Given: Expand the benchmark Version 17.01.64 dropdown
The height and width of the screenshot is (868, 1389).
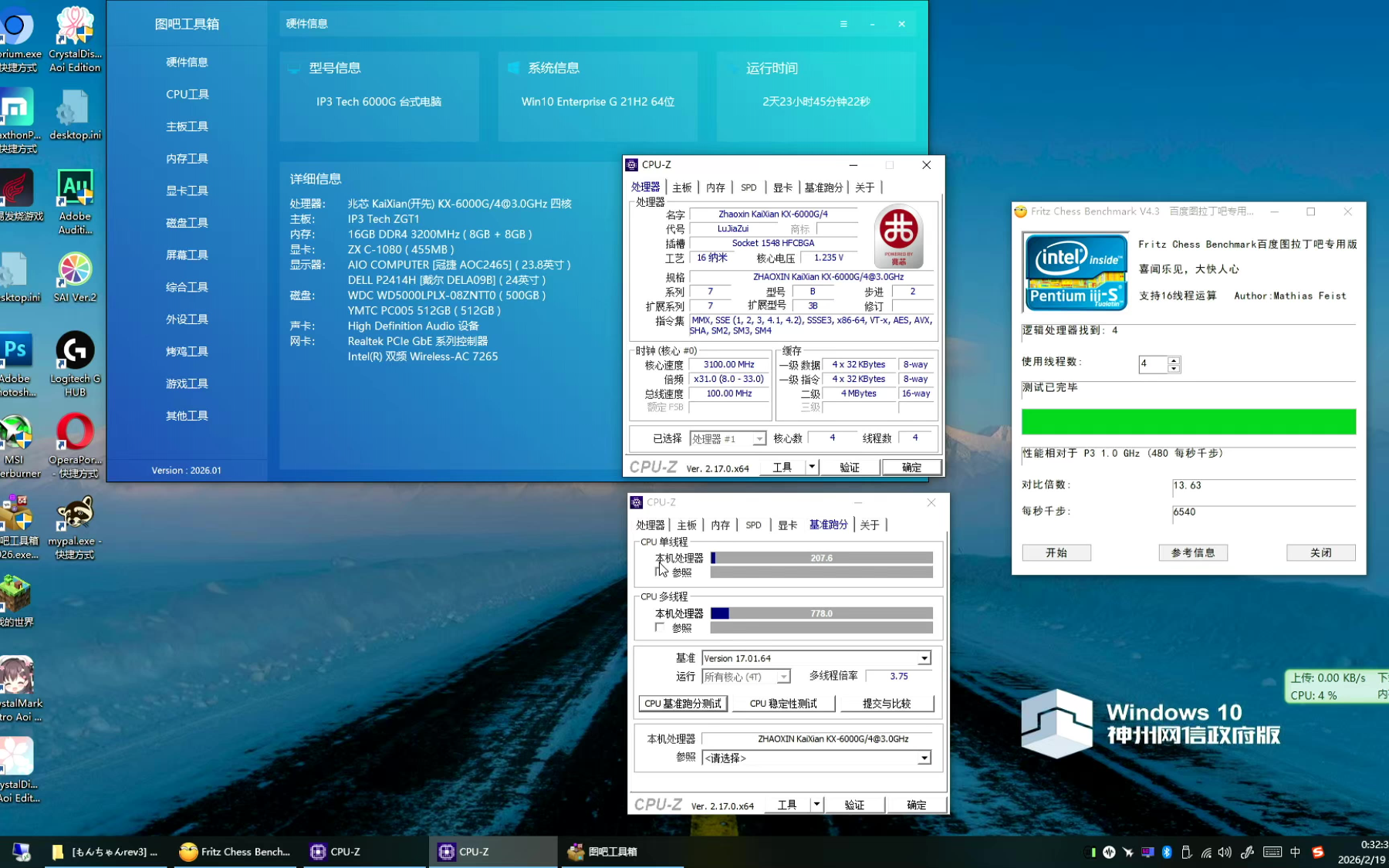Looking at the screenshot, I should coord(924,658).
